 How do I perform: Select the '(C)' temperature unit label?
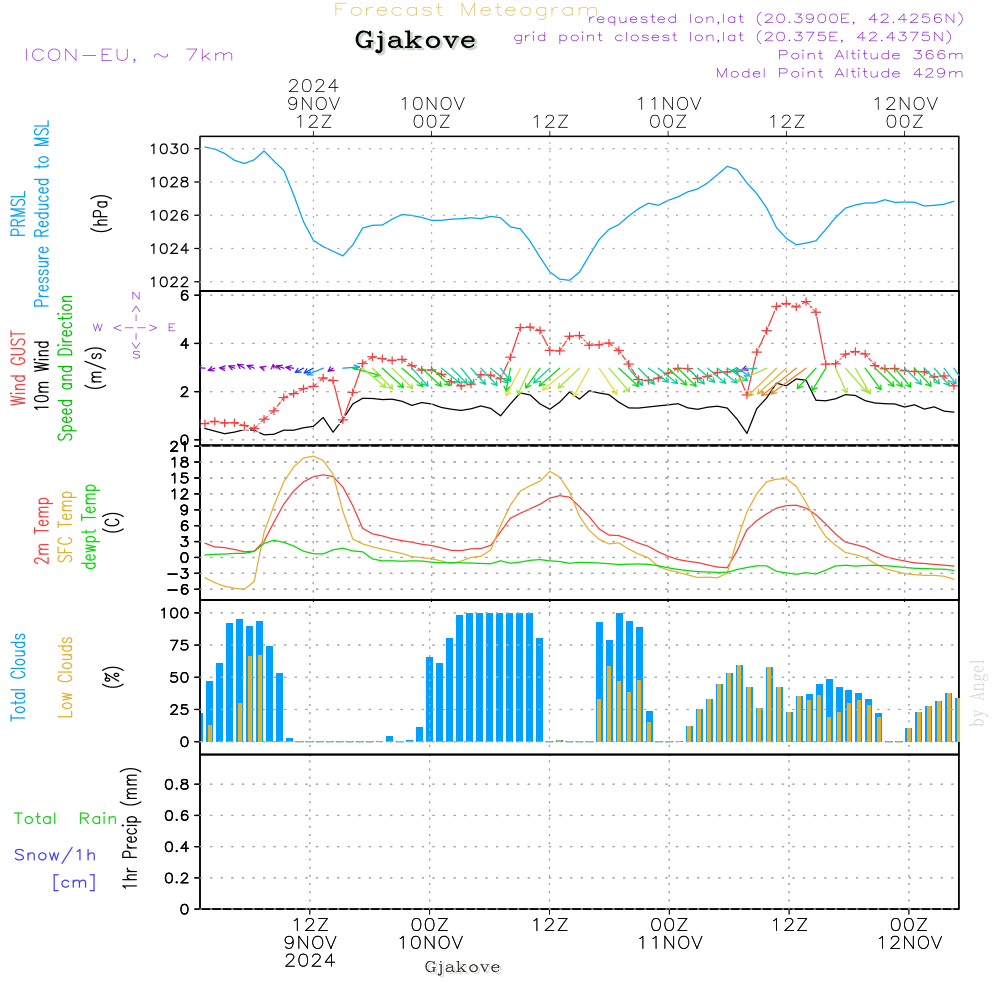pos(114,522)
